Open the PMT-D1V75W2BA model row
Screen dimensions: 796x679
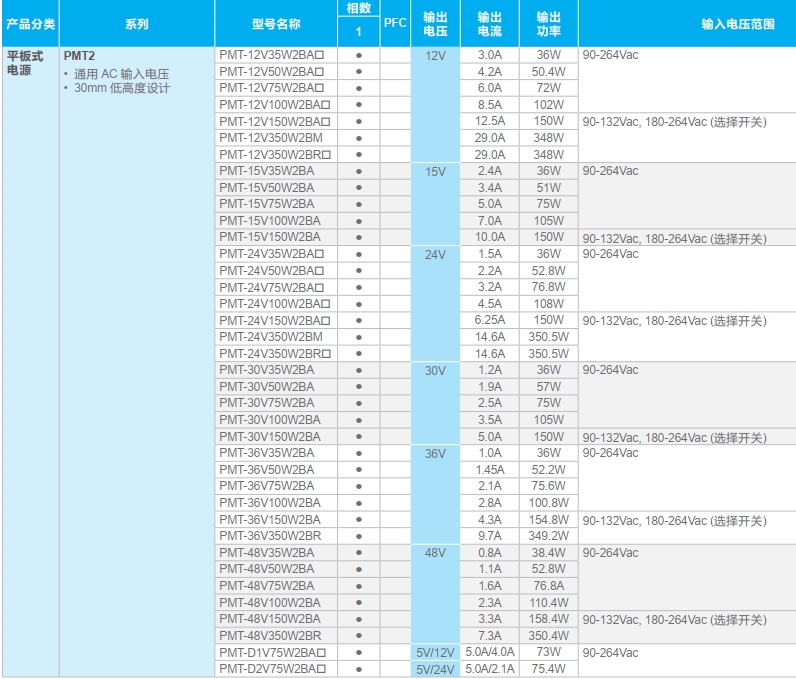click(x=274, y=652)
